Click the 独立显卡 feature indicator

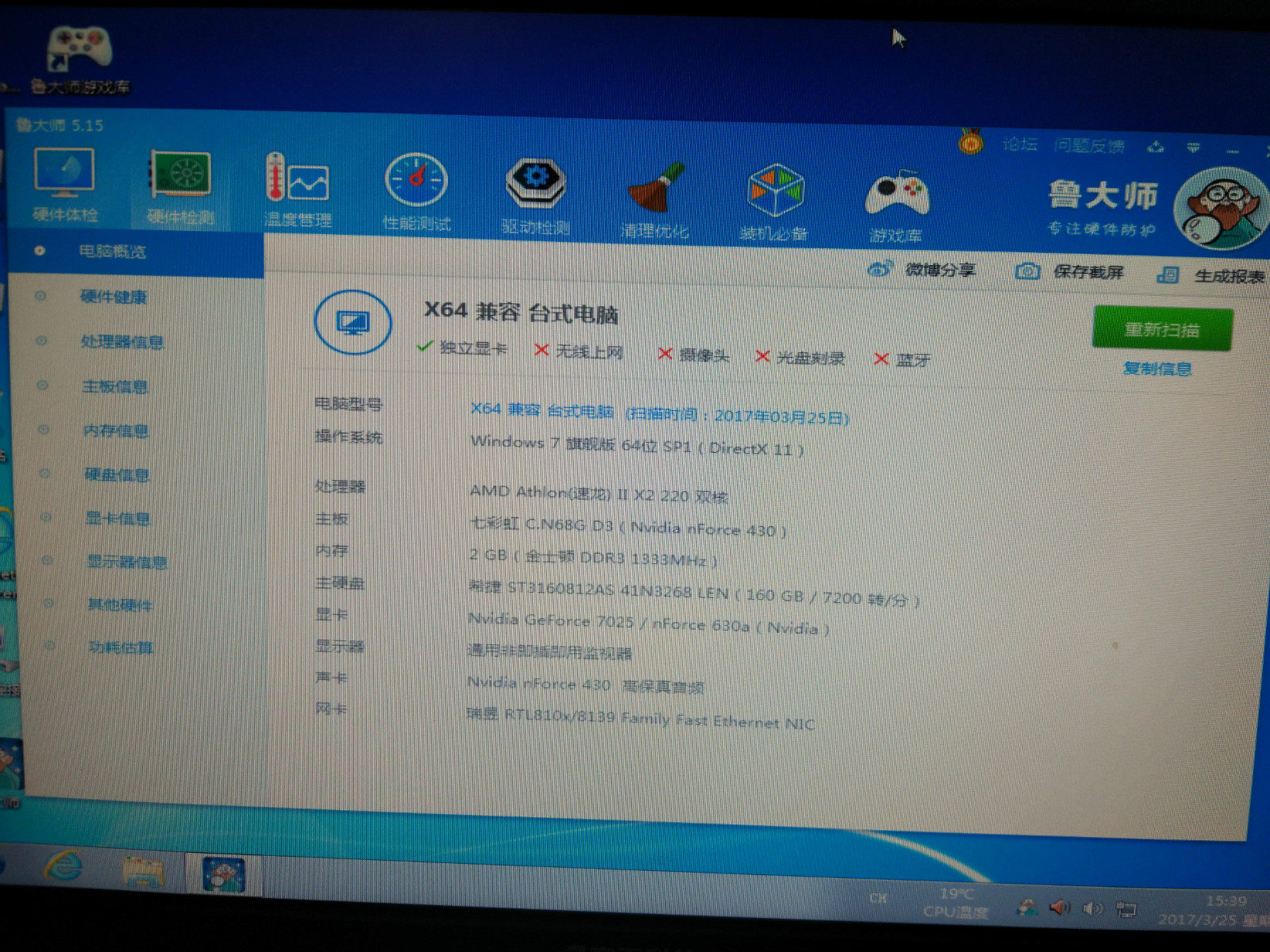(x=463, y=347)
